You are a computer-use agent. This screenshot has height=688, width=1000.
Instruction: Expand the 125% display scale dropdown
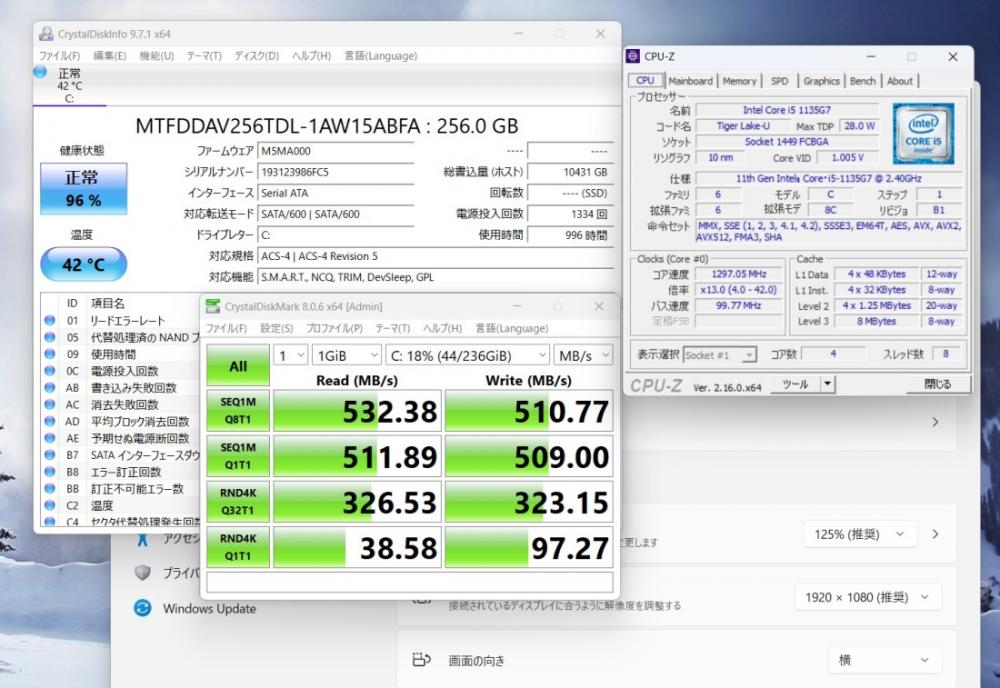(x=860, y=534)
